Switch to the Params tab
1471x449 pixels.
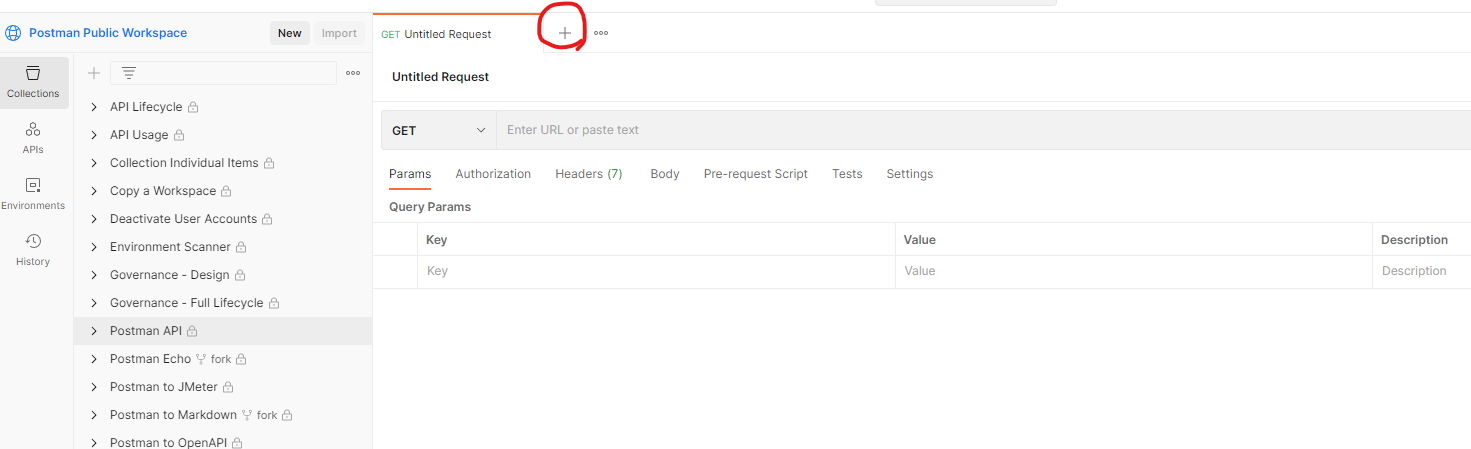410,174
